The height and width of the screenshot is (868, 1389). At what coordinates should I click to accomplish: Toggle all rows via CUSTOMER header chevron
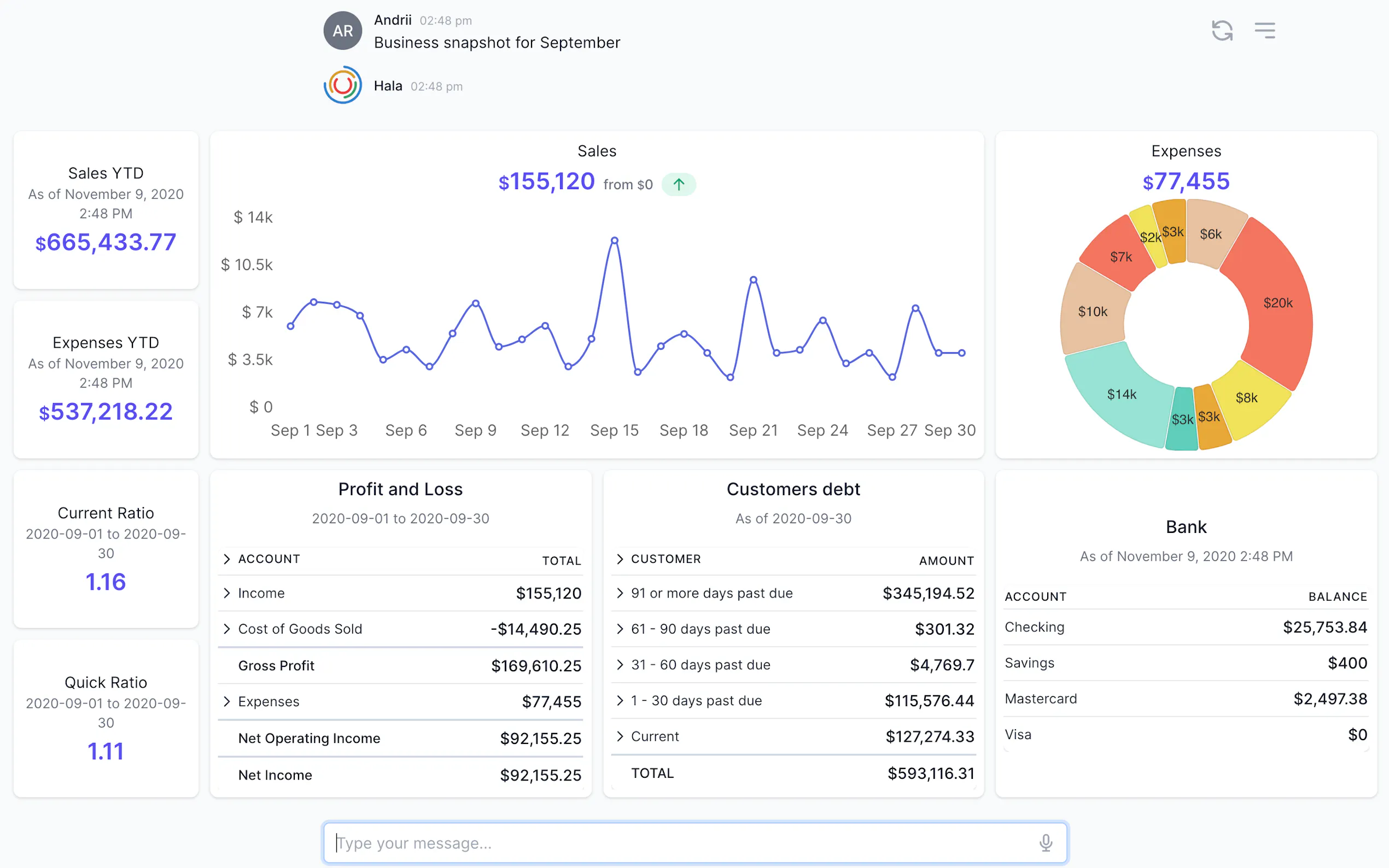tap(620, 559)
